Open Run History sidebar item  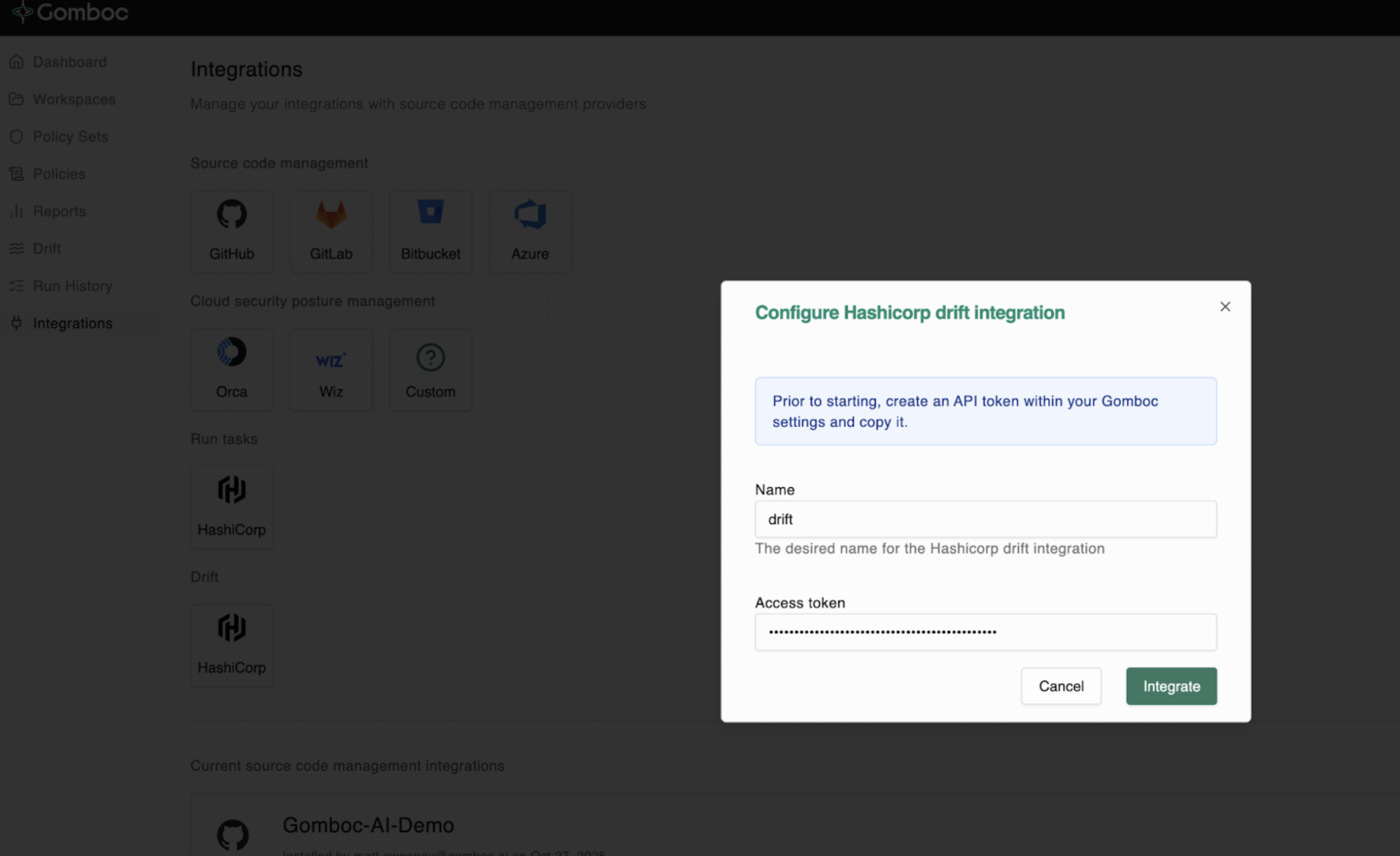72,286
